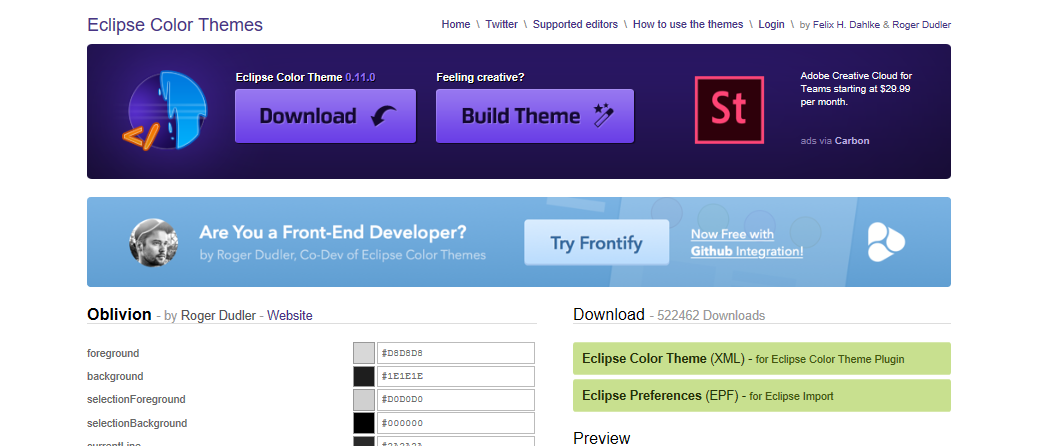
Task: Focus the foreground #D8D8D8 input field
Action: (456, 353)
